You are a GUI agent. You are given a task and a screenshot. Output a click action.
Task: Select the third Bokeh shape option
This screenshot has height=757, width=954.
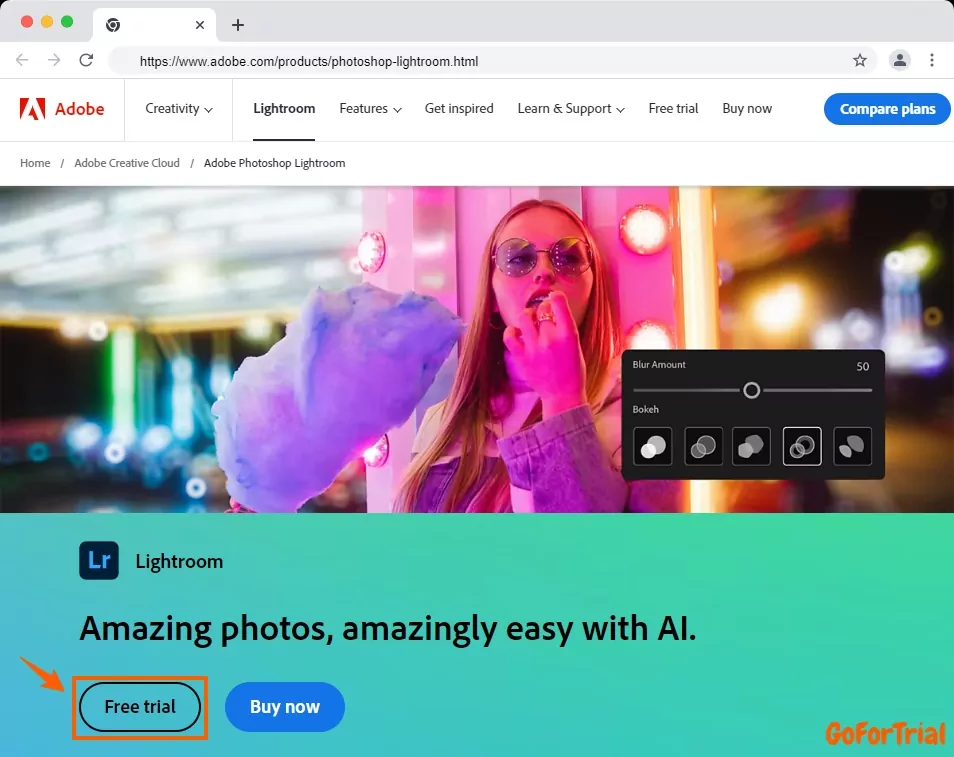751,446
